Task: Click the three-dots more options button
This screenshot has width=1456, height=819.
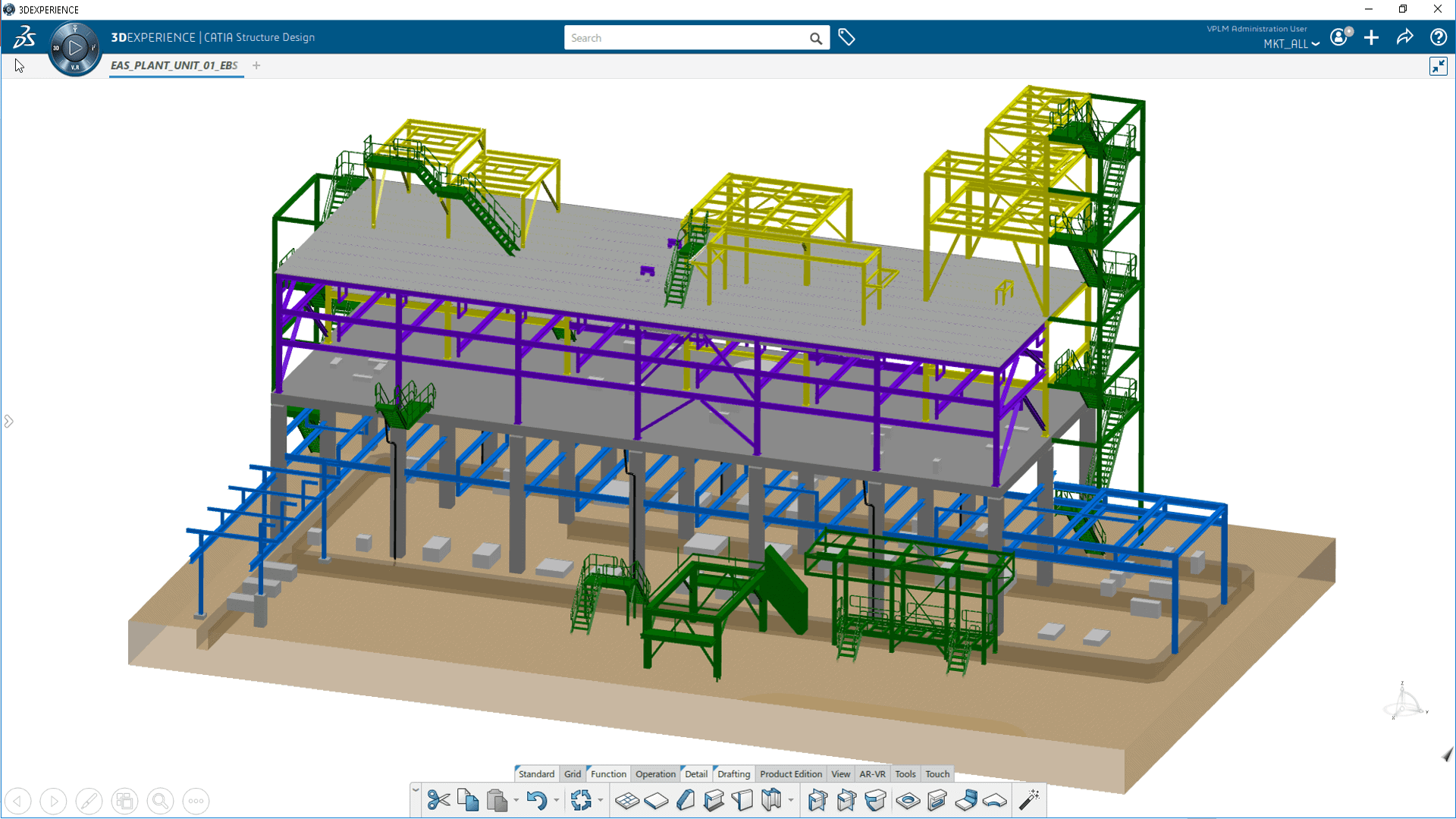Action: (196, 801)
